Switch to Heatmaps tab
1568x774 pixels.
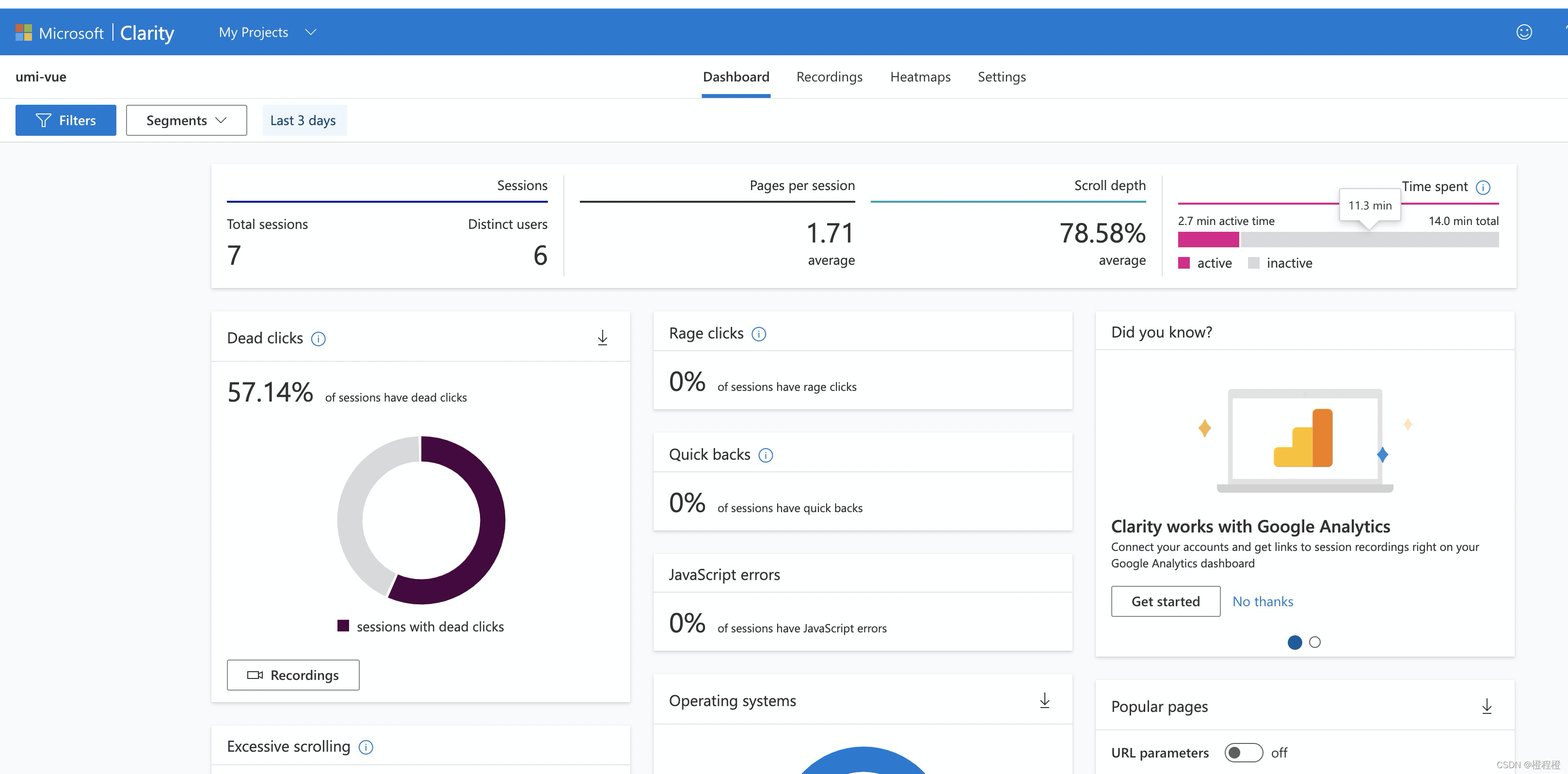920,77
